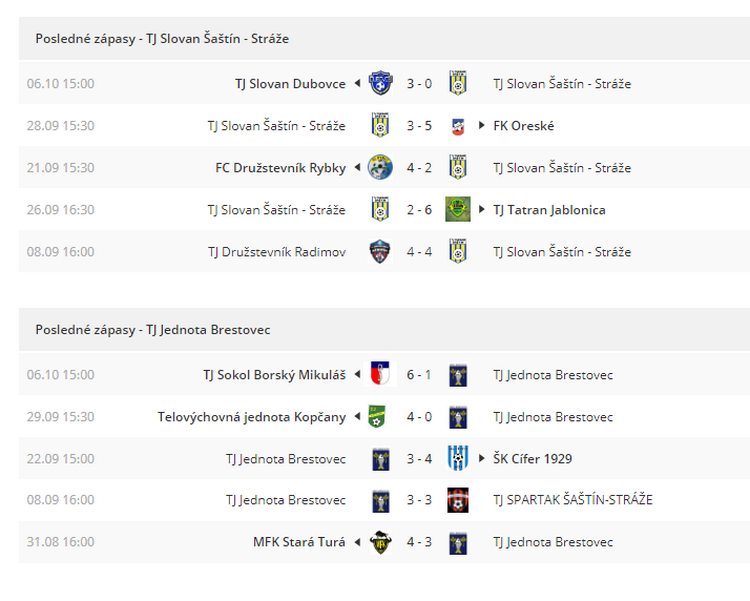This screenshot has height=601, width=750.
Task: Click the Posledné zápasy TJ Jednota Brestovec header
Action: 153,330
